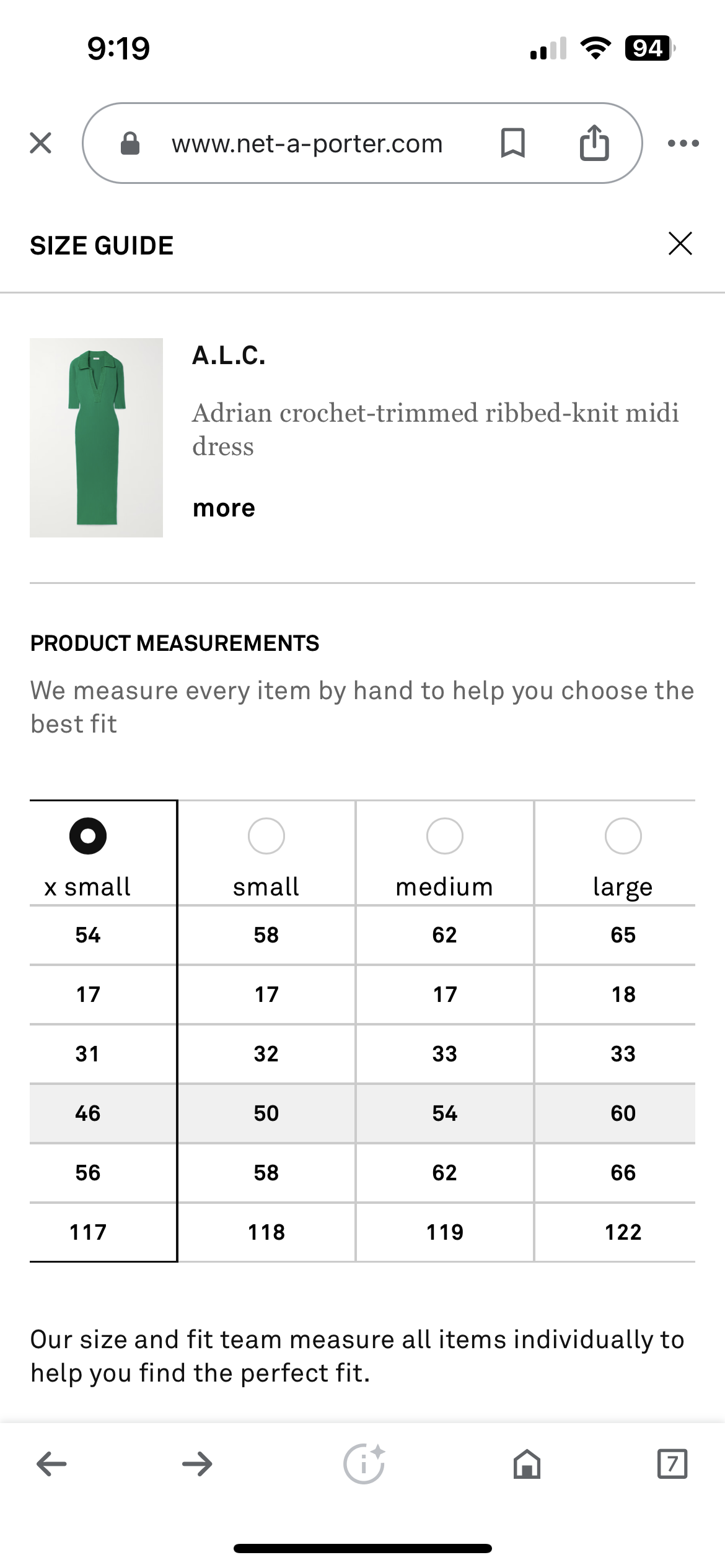This screenshot has height=1568, width=725.
Task: Close the browser tab with X icon
Action: [x=41, y=143]
